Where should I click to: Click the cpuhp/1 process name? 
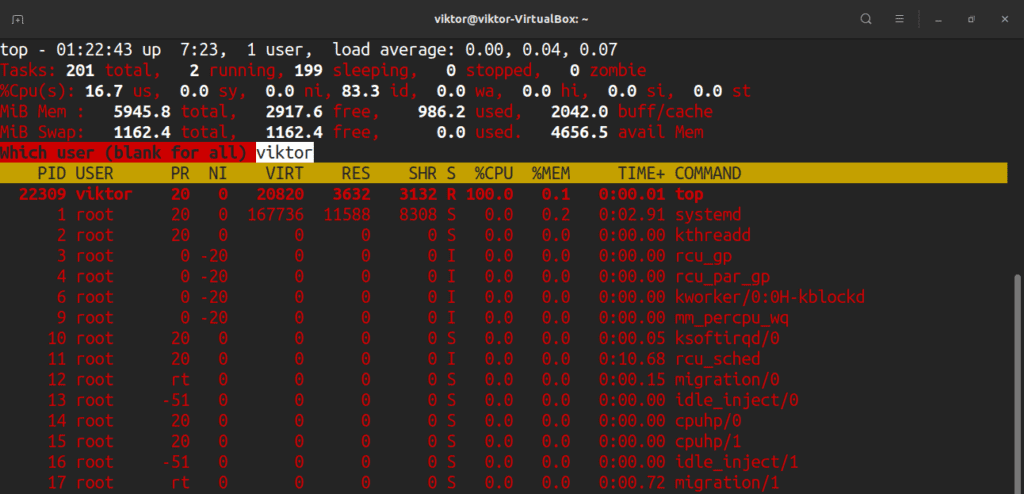click(708, 442)
